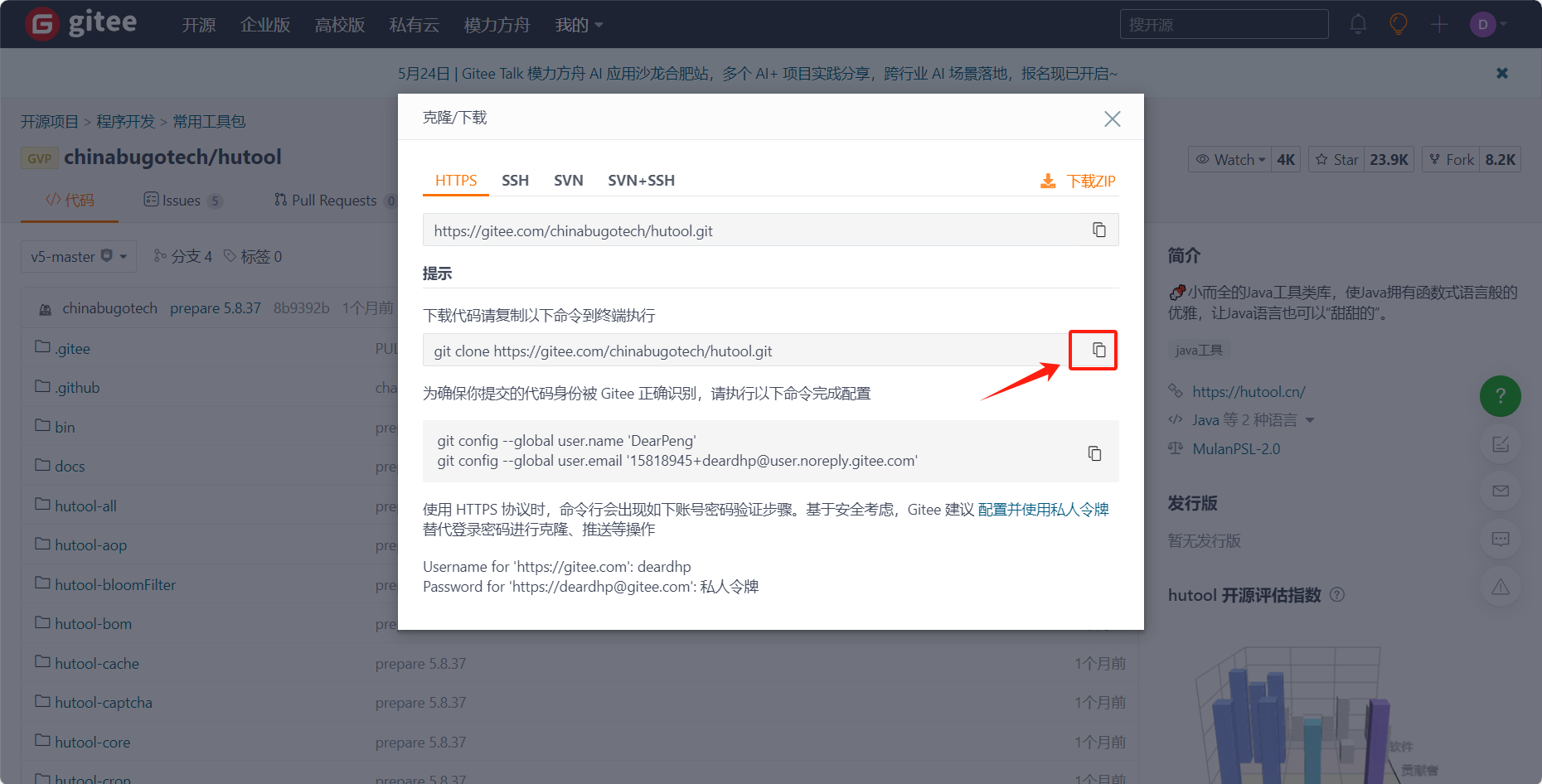This screenshot has height=784, width=1542.
Task: Focus the search open source box
Action: 1224,24
